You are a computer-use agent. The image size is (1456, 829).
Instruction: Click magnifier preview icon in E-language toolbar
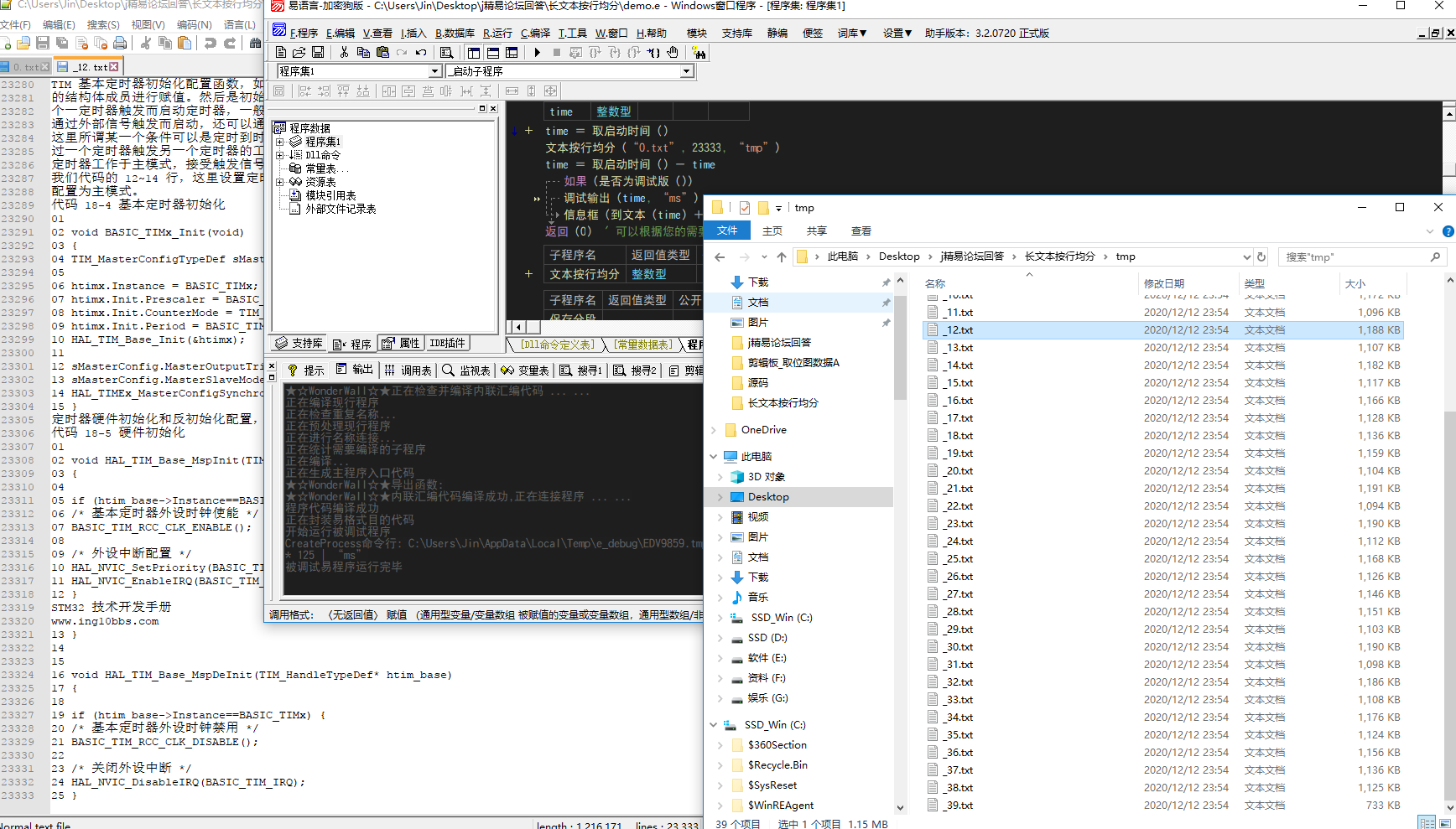tap(447, 52)
